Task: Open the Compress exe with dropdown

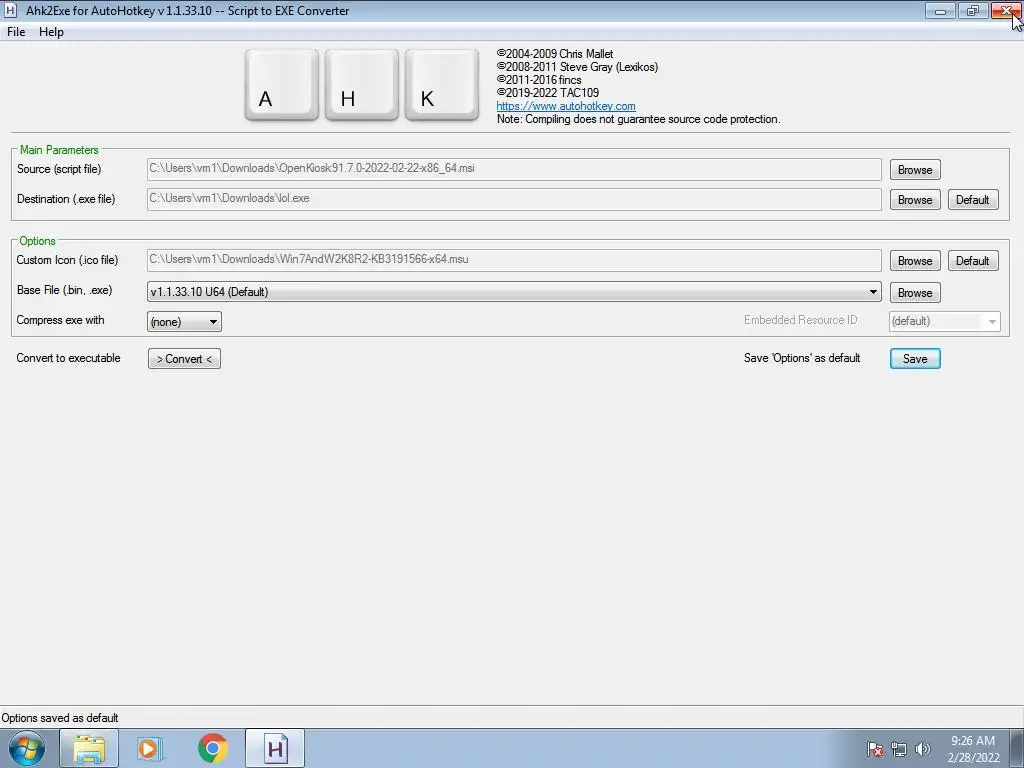Action: pyautogui.click(x=184, y=321)
